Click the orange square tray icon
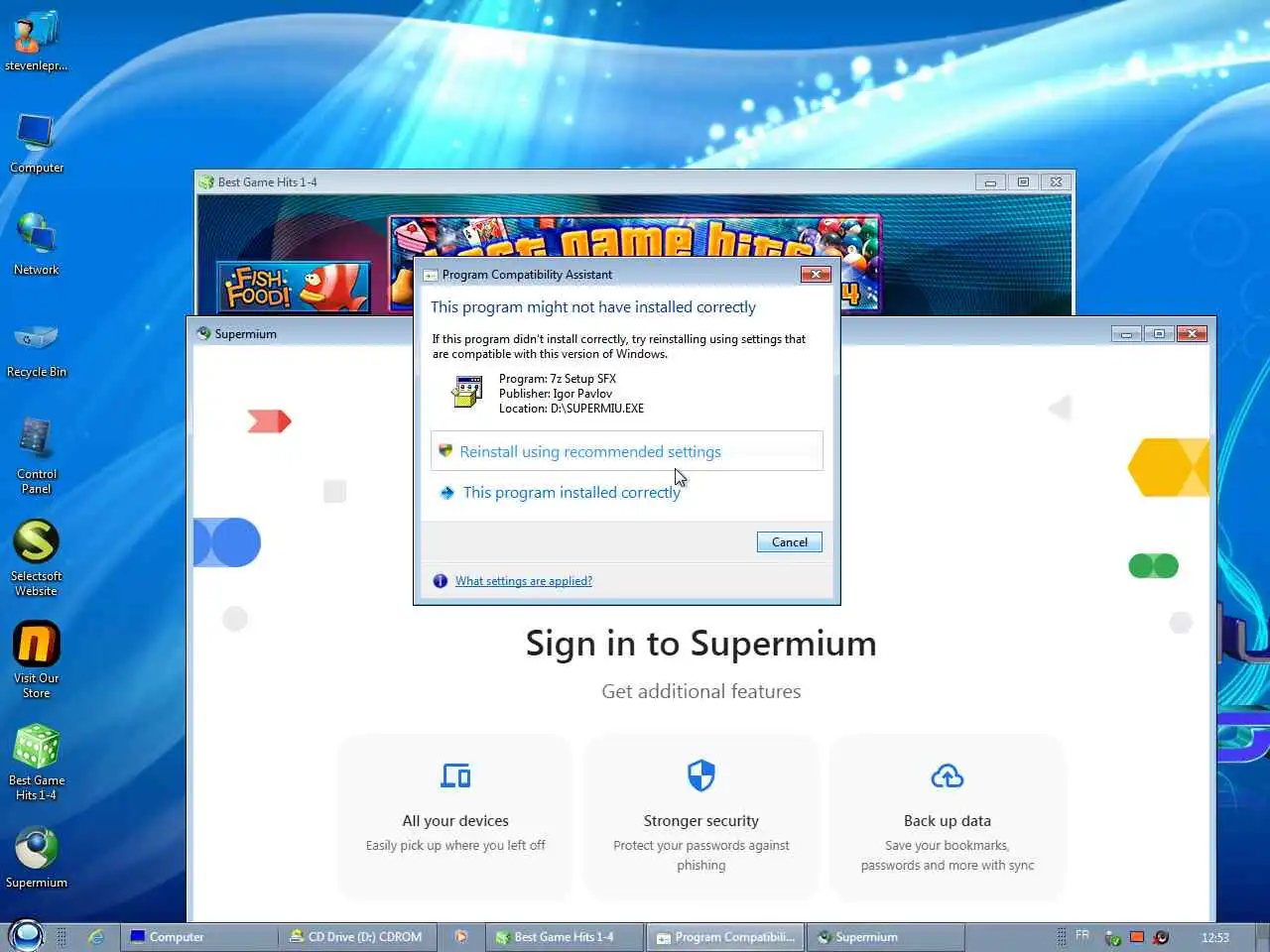Screen dimensions: 1270x952 [x=1137, y=936]
